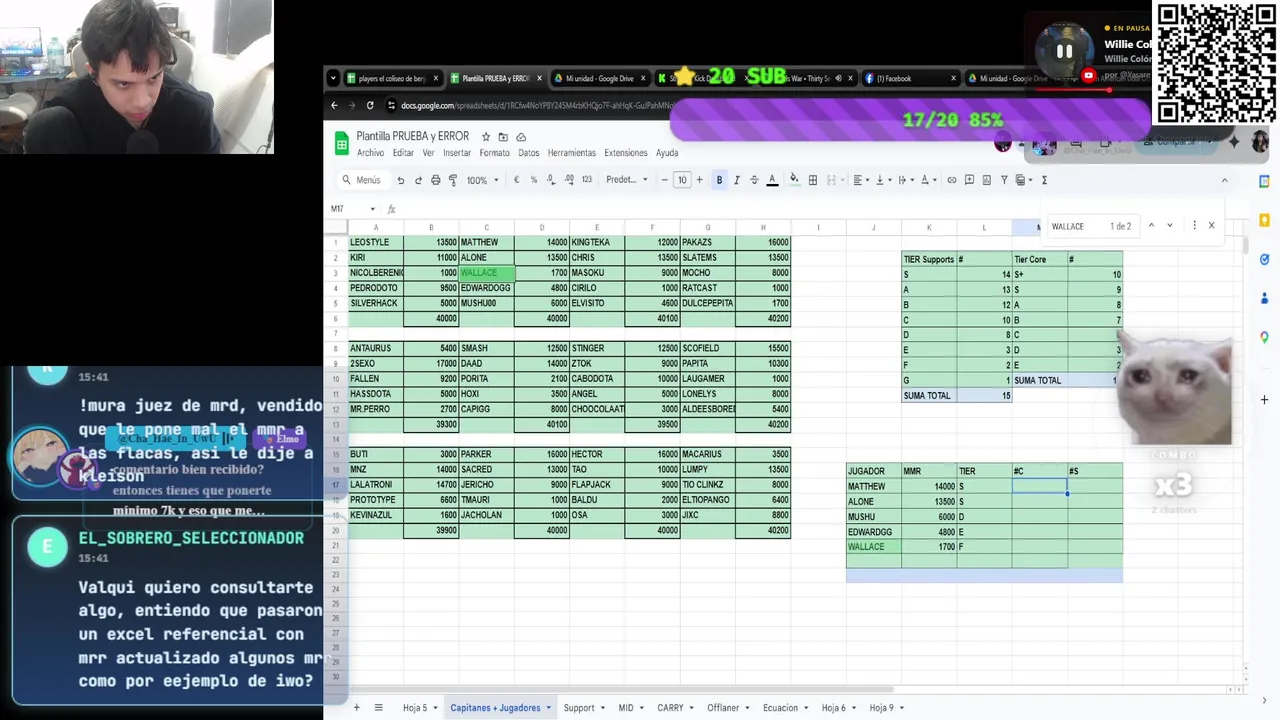The image size is (1280, 720).
Task: Open the text color picker
Action: tap(772, 180)
